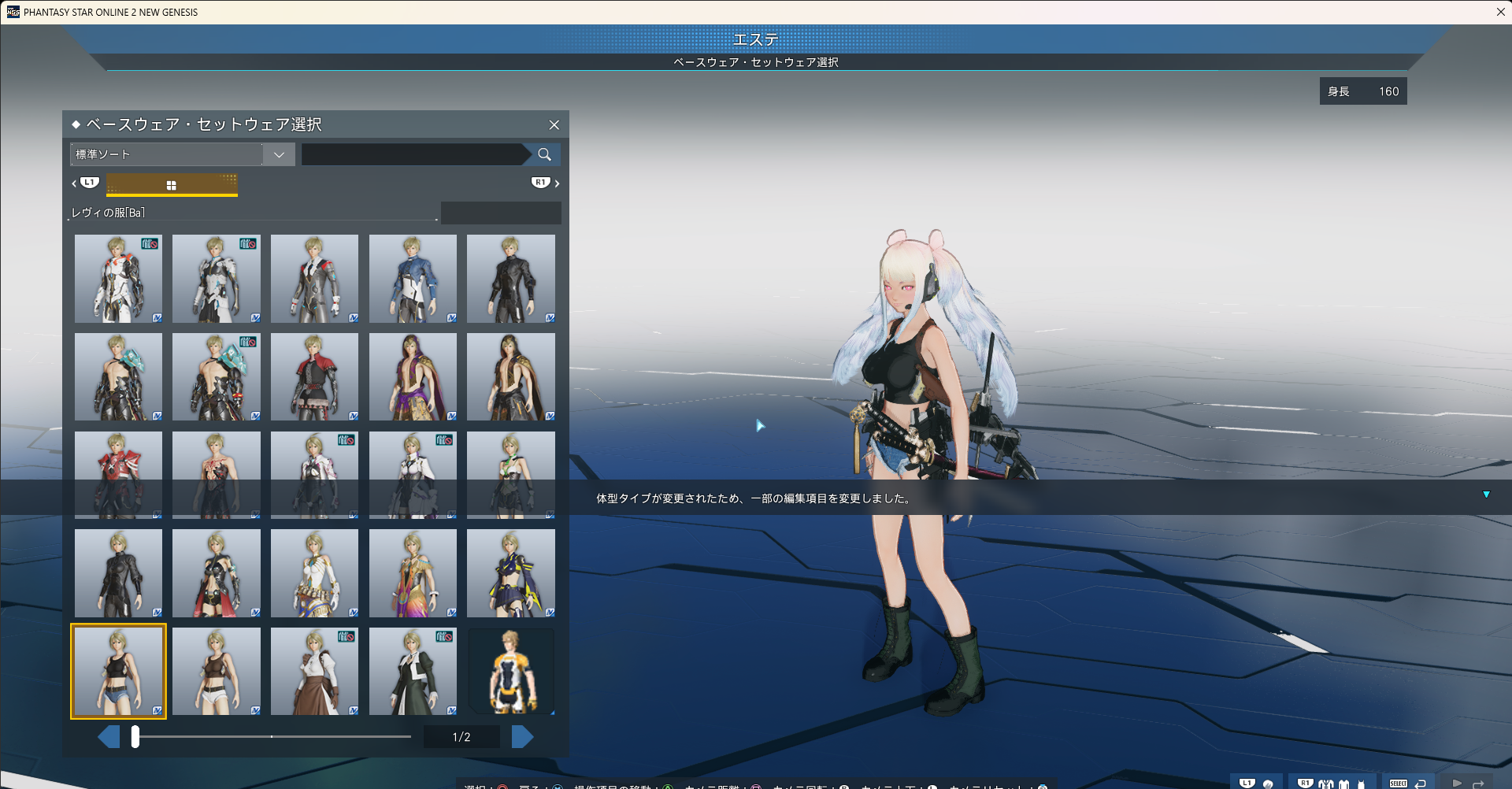Select black bodysuit beside the red-caped armor
1512x789 pixels.
pos(118,573)
